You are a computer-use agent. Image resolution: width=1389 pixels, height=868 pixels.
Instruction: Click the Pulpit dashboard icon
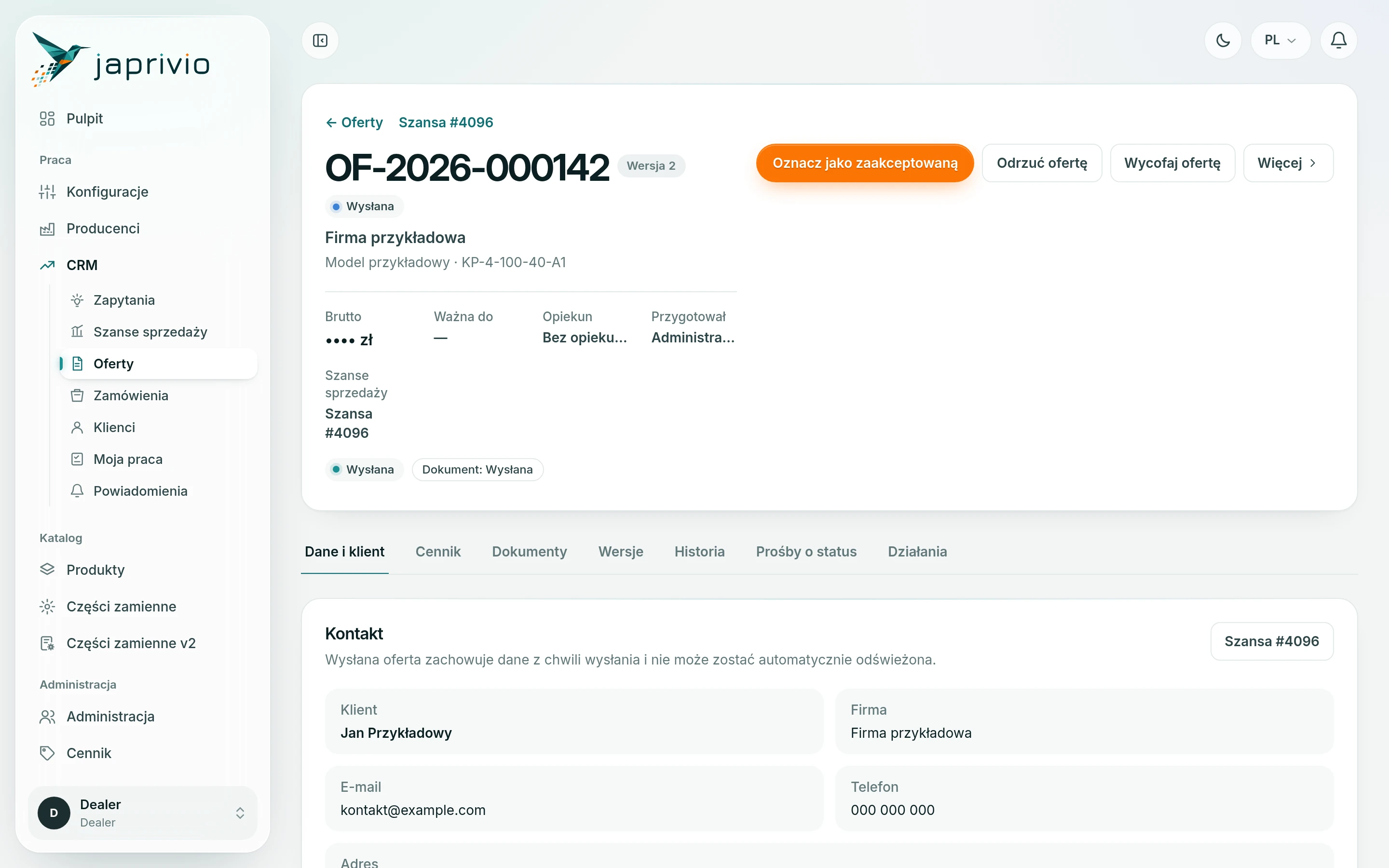tap(47, 118)
